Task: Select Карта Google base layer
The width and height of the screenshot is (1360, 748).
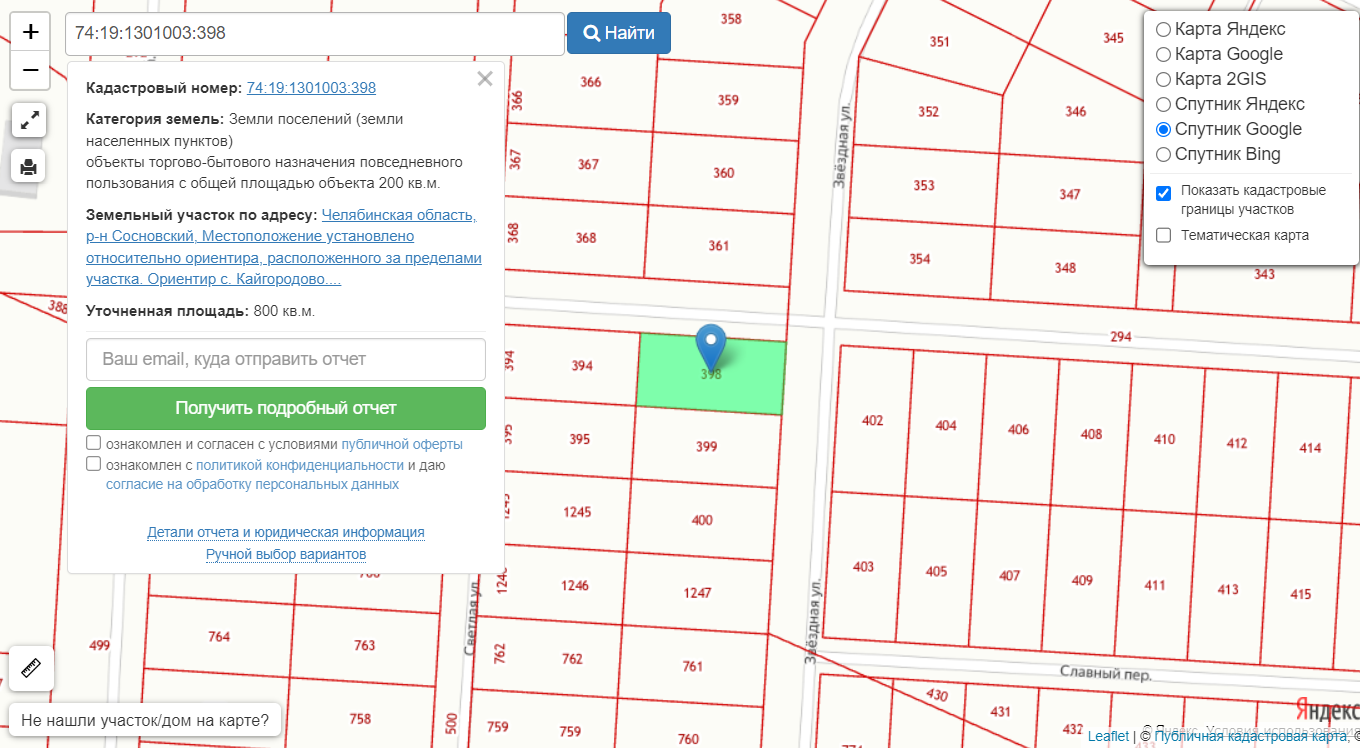Action: pyautogui.click(x=1163, y=54)
